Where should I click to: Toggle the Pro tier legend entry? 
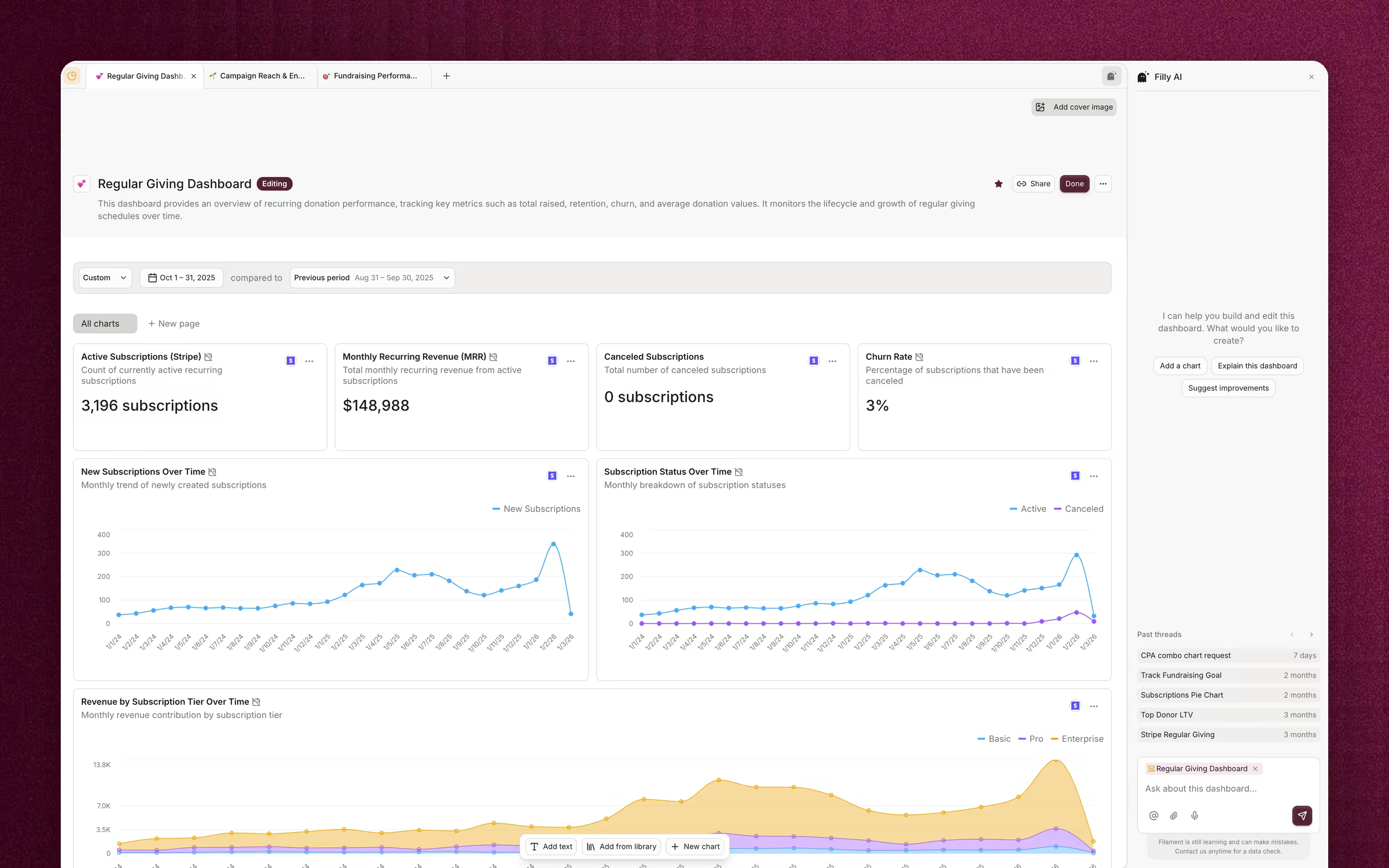1031,739
